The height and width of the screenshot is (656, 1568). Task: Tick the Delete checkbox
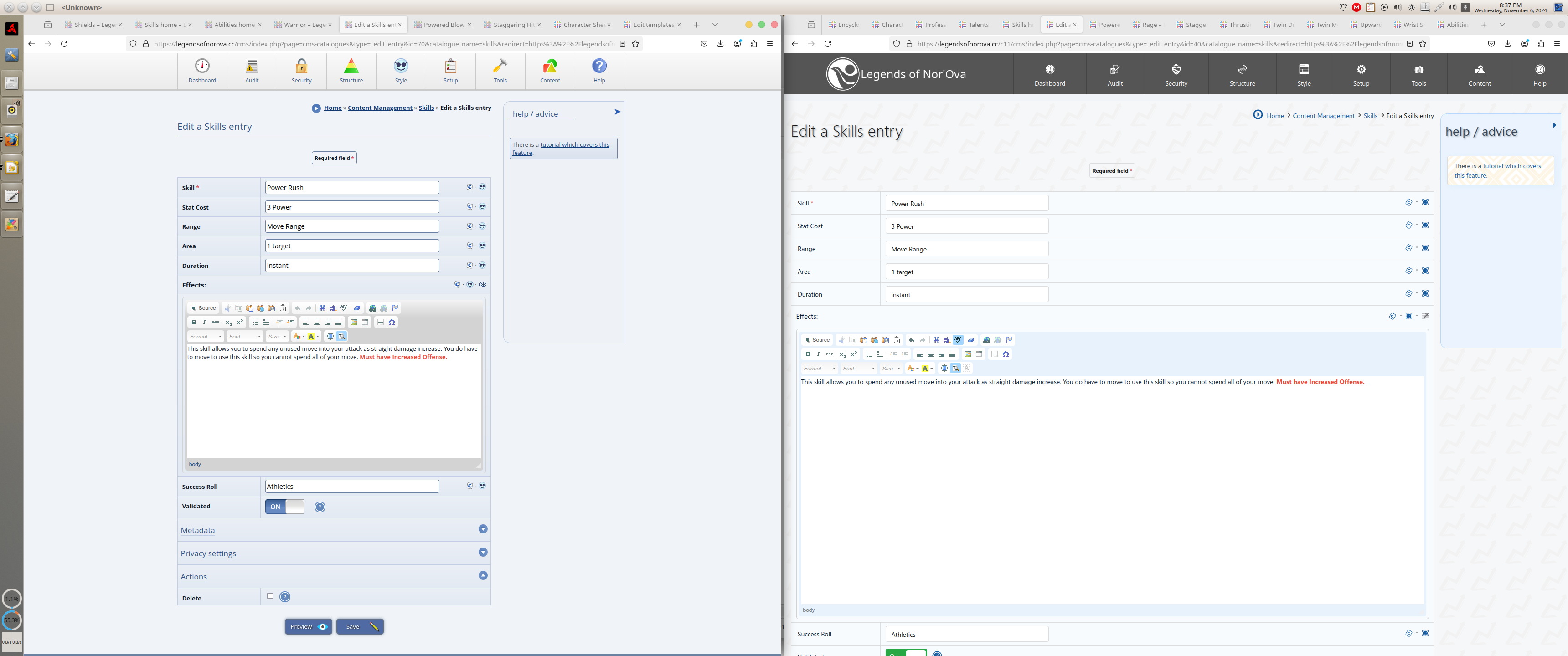[270, 596]
